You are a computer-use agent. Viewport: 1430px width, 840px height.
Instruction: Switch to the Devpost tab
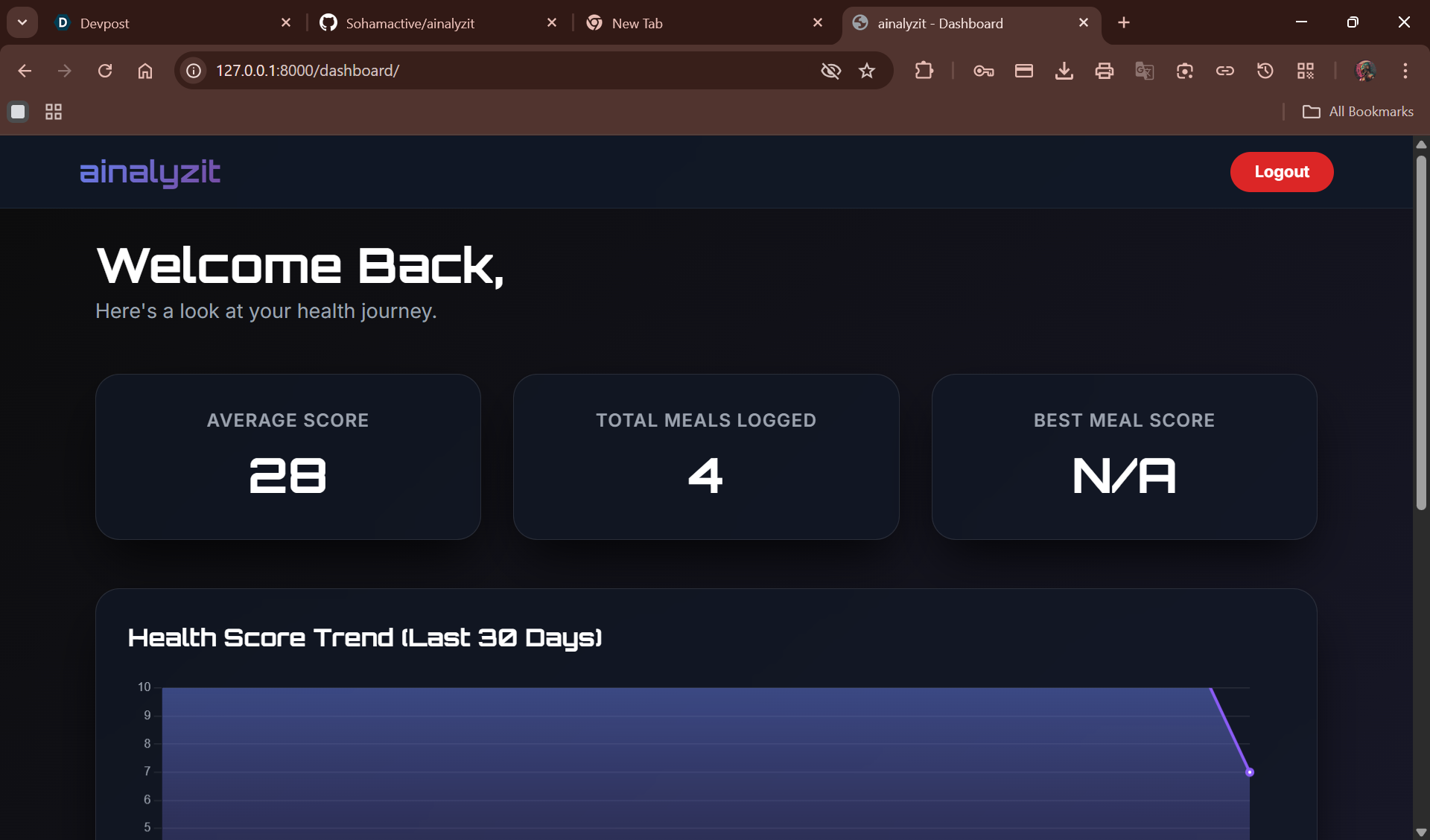[x=104, y=23]
